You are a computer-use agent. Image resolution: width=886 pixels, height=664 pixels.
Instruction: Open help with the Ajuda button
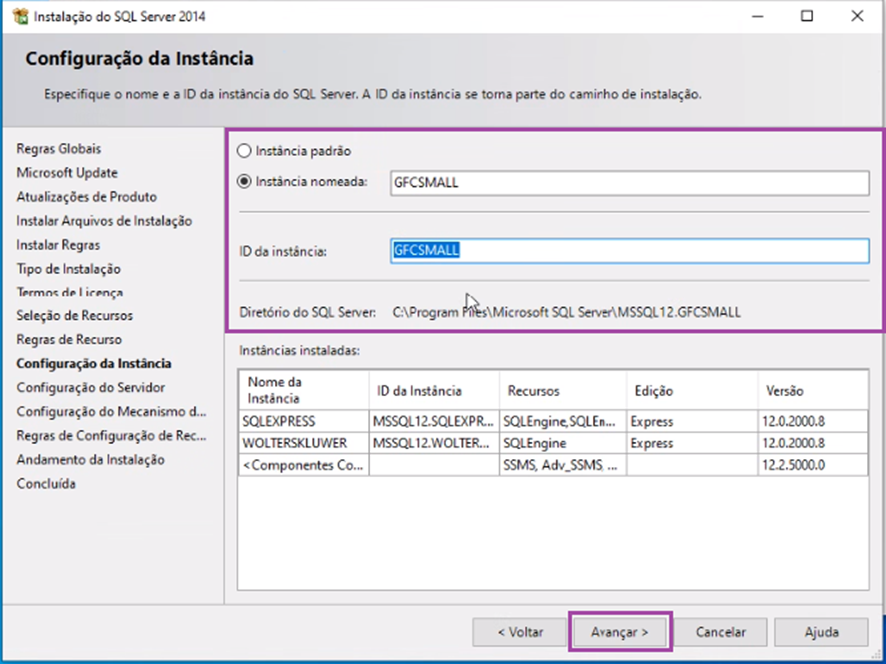pos(821,632)
